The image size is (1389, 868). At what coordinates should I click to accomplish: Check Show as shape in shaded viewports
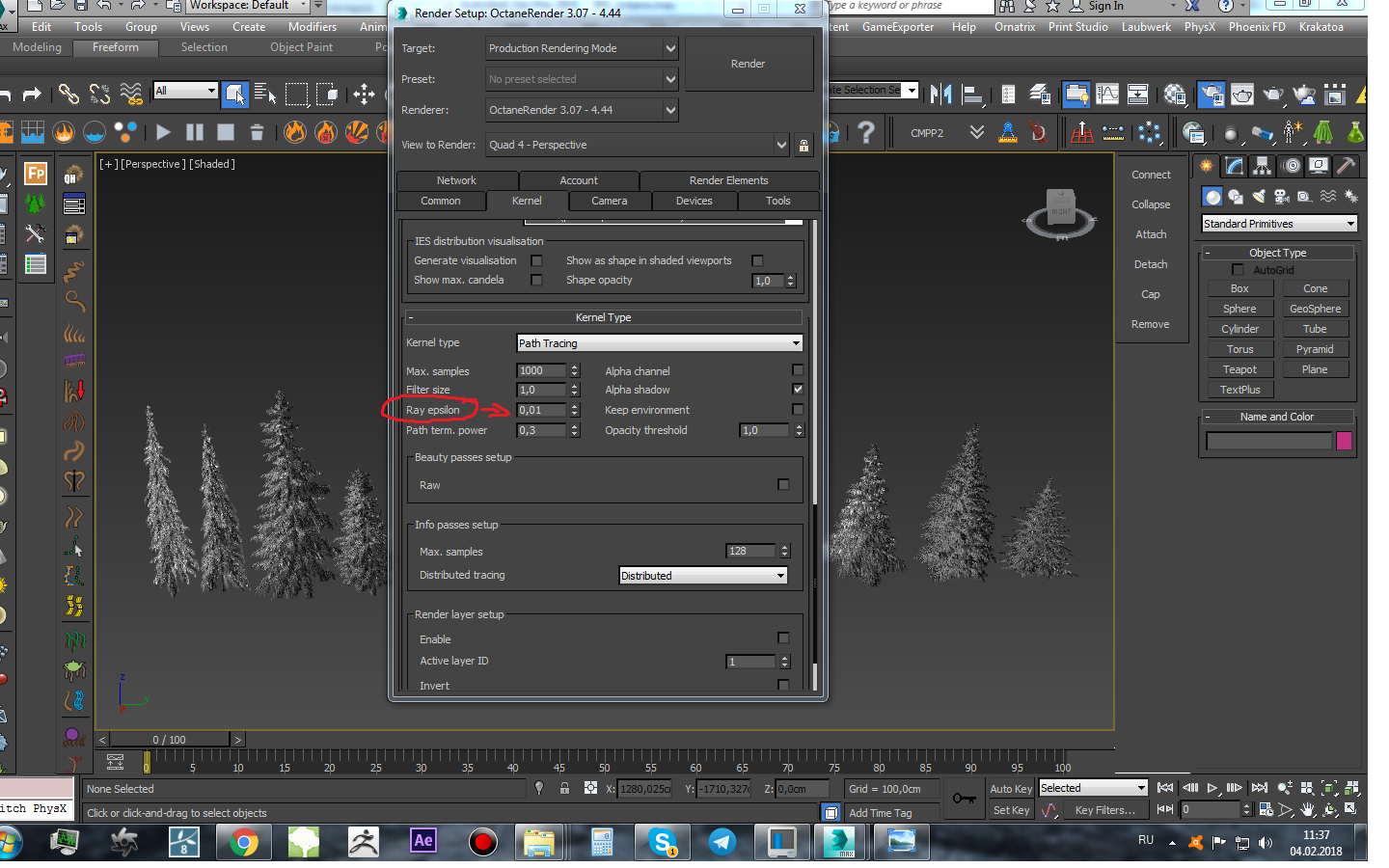pyautogui.click(x=757, y=260)
